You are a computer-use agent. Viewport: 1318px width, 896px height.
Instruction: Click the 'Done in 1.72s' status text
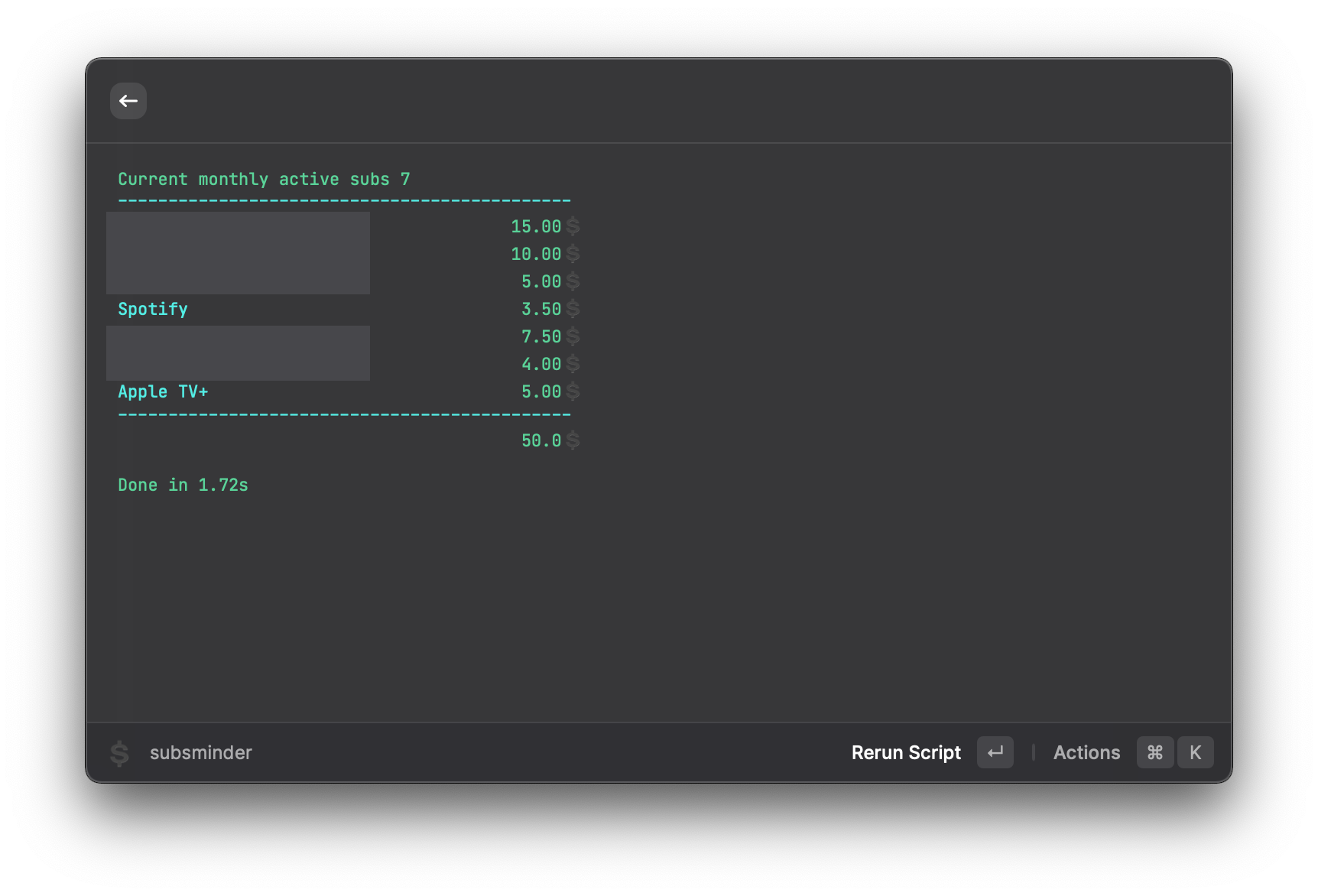183,485
